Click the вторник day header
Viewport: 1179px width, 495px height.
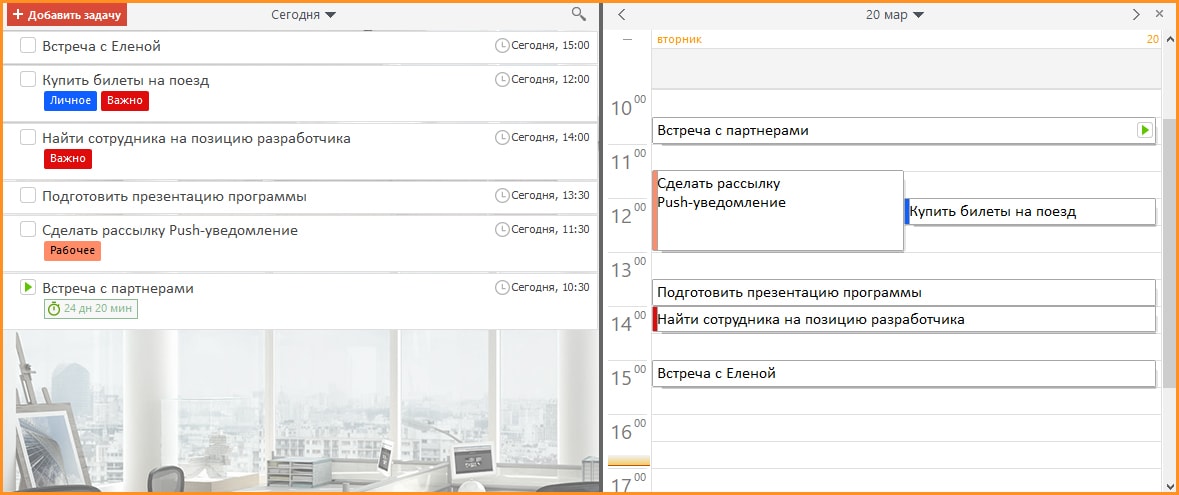click(679, 39)
